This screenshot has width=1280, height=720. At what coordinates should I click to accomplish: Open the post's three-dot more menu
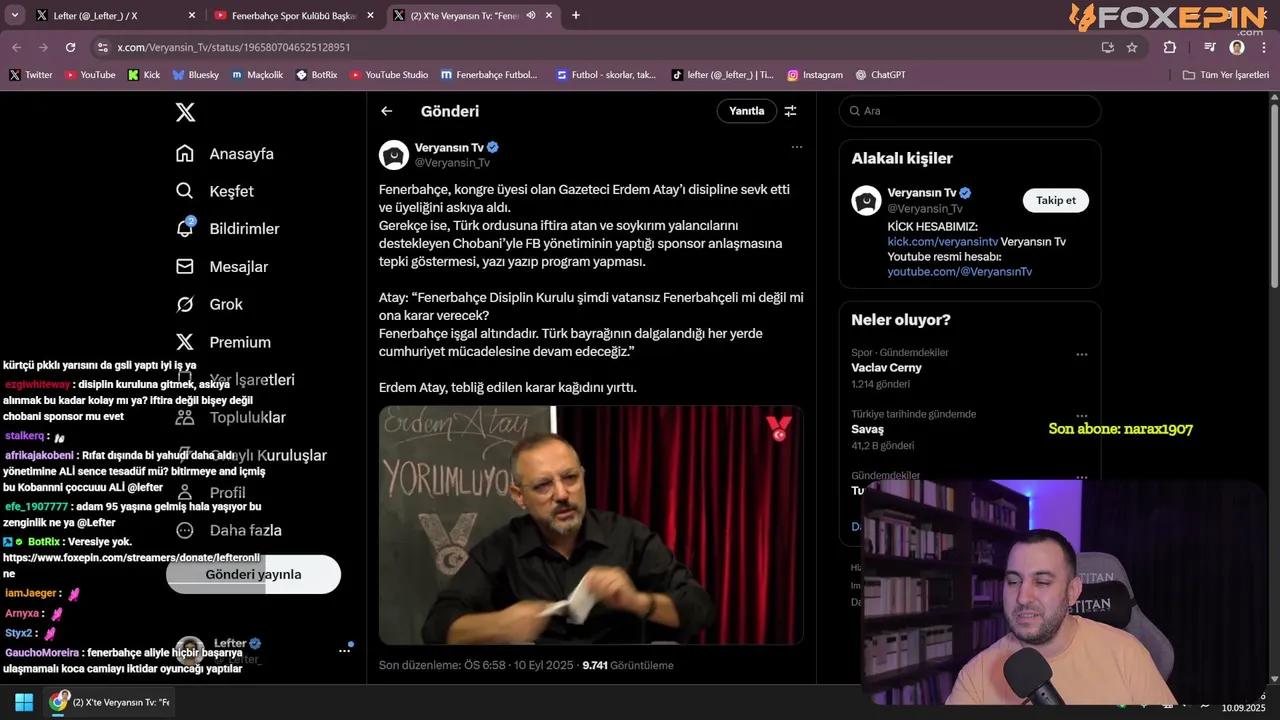(x=797, y=147)
